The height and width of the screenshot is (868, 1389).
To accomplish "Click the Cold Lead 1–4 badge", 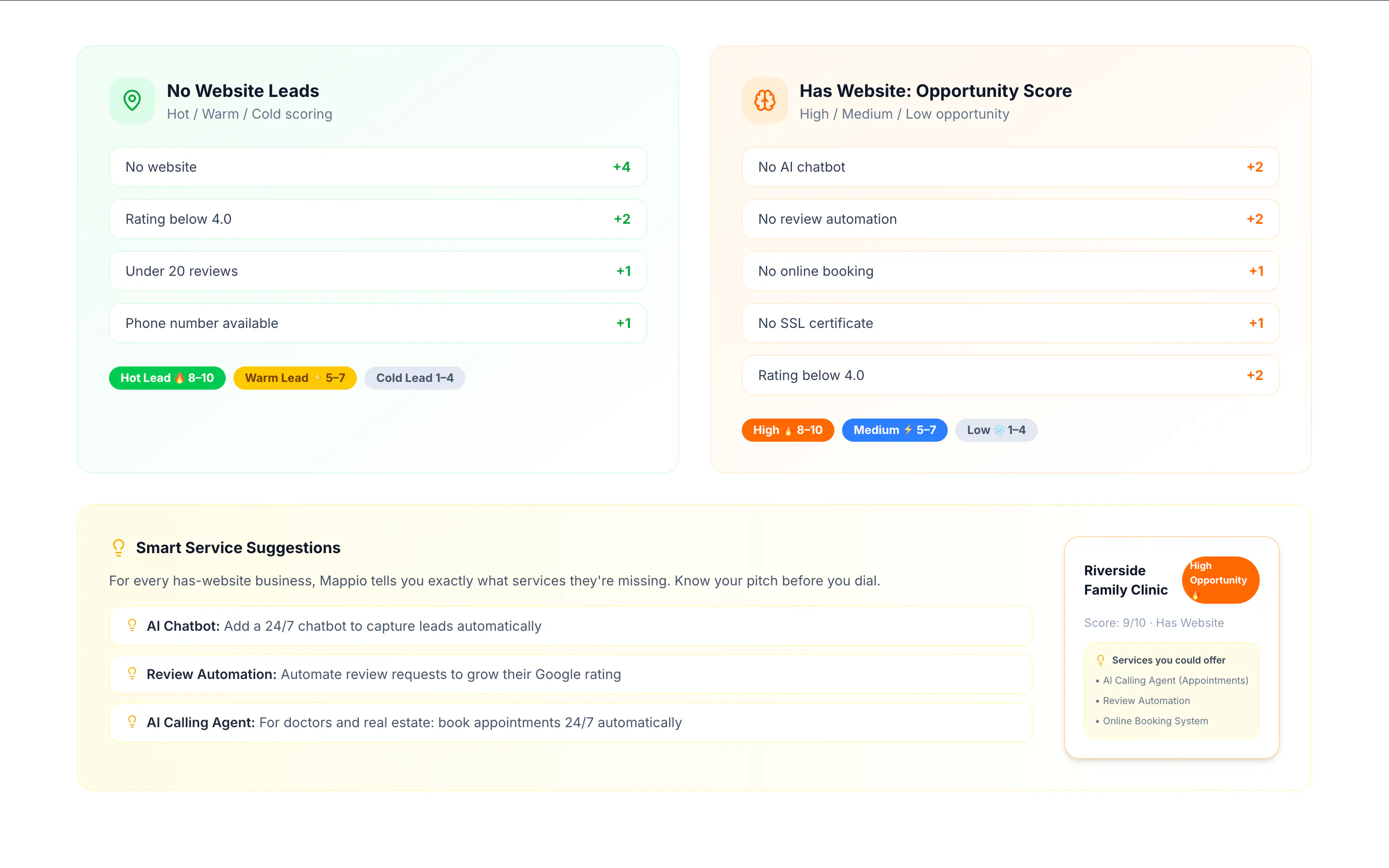I will 414,378.
